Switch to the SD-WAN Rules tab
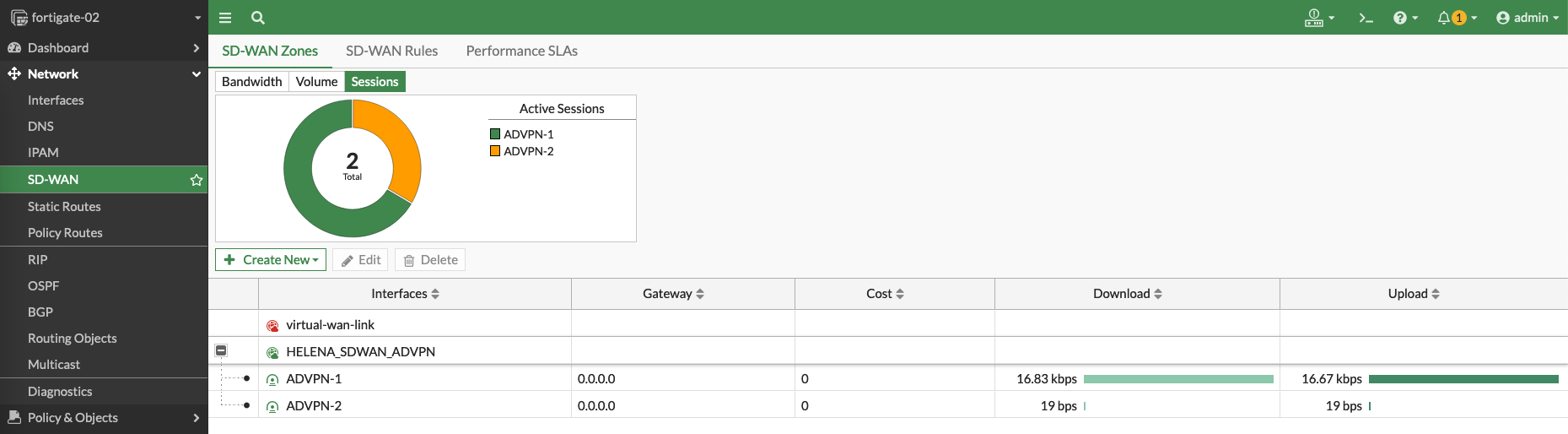This screenshot has height=434, width=1568. 391,51
